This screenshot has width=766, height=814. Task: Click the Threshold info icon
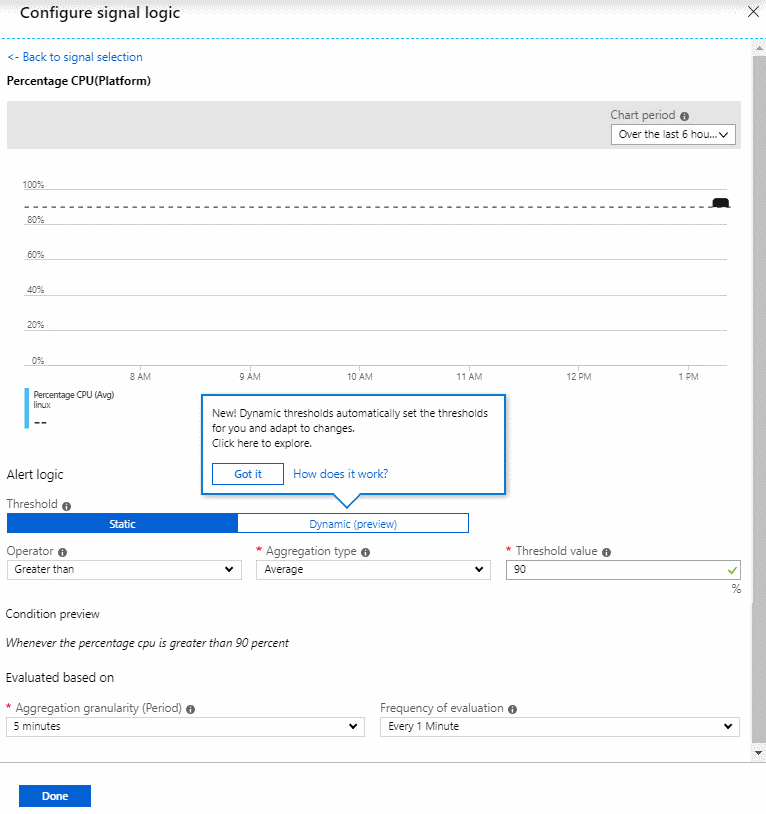pos(66,506)
